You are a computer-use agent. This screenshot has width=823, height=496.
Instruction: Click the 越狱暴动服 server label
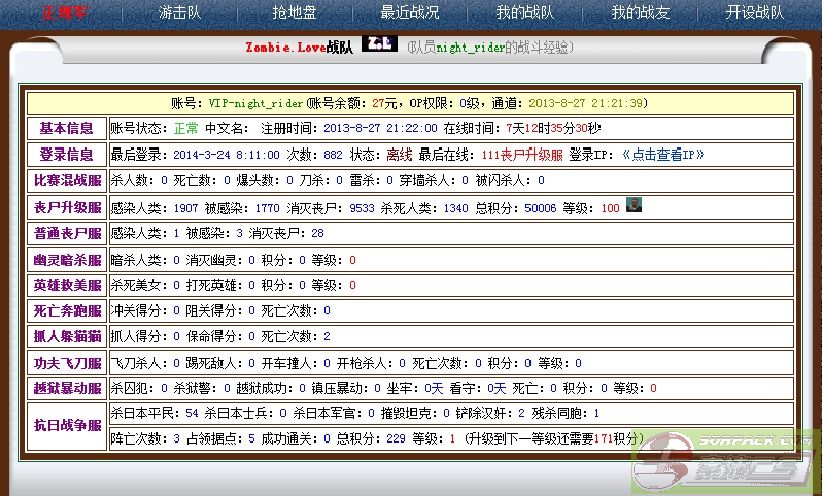pyautogui.click(x=67, y=388)
